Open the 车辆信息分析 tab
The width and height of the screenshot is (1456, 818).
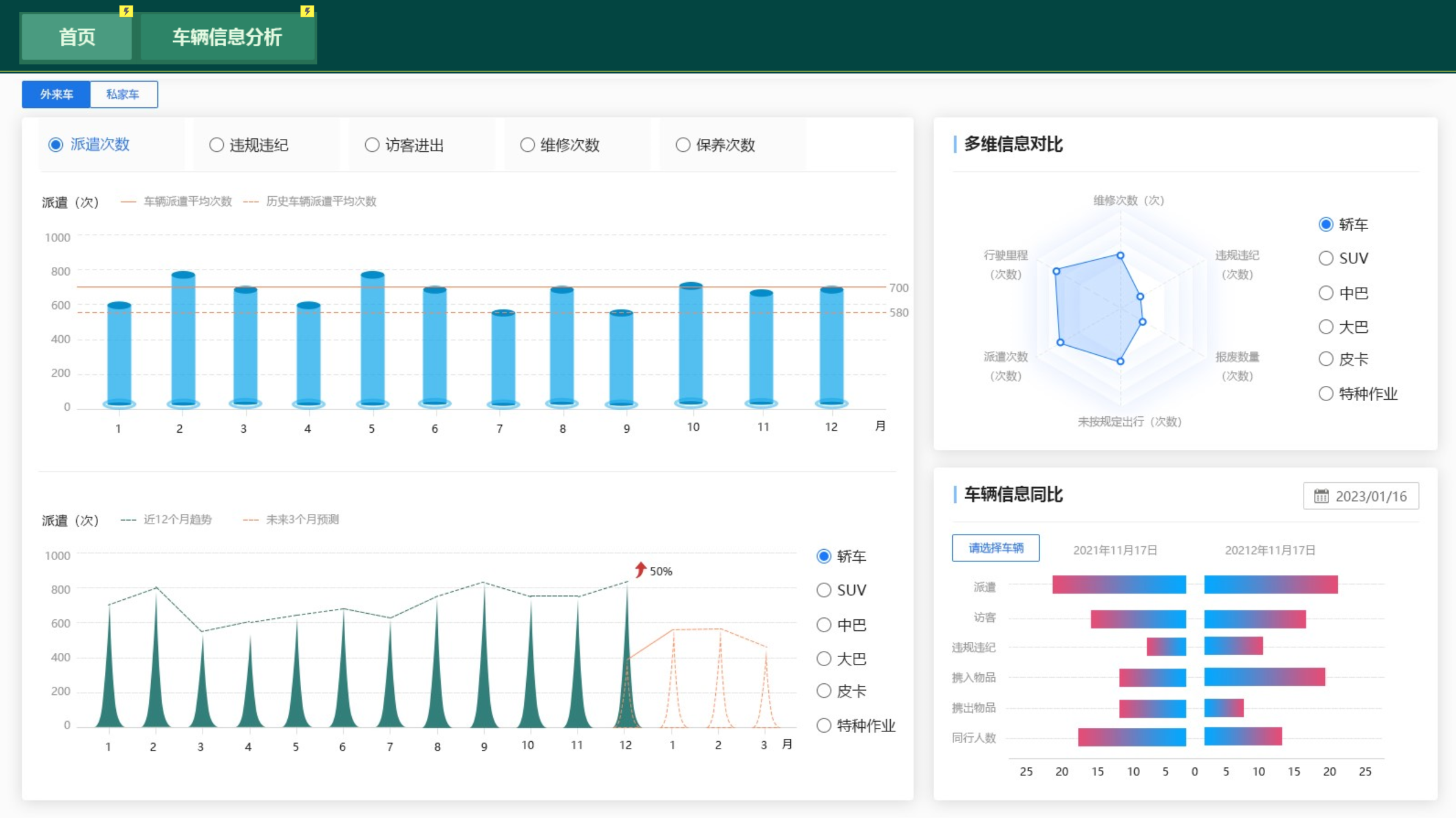[227, 37]
